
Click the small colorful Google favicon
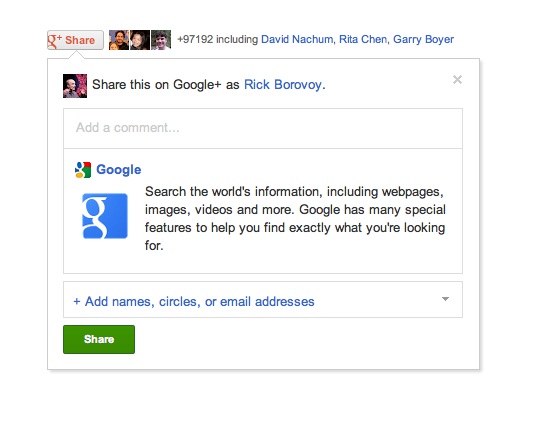click(83, 170)
